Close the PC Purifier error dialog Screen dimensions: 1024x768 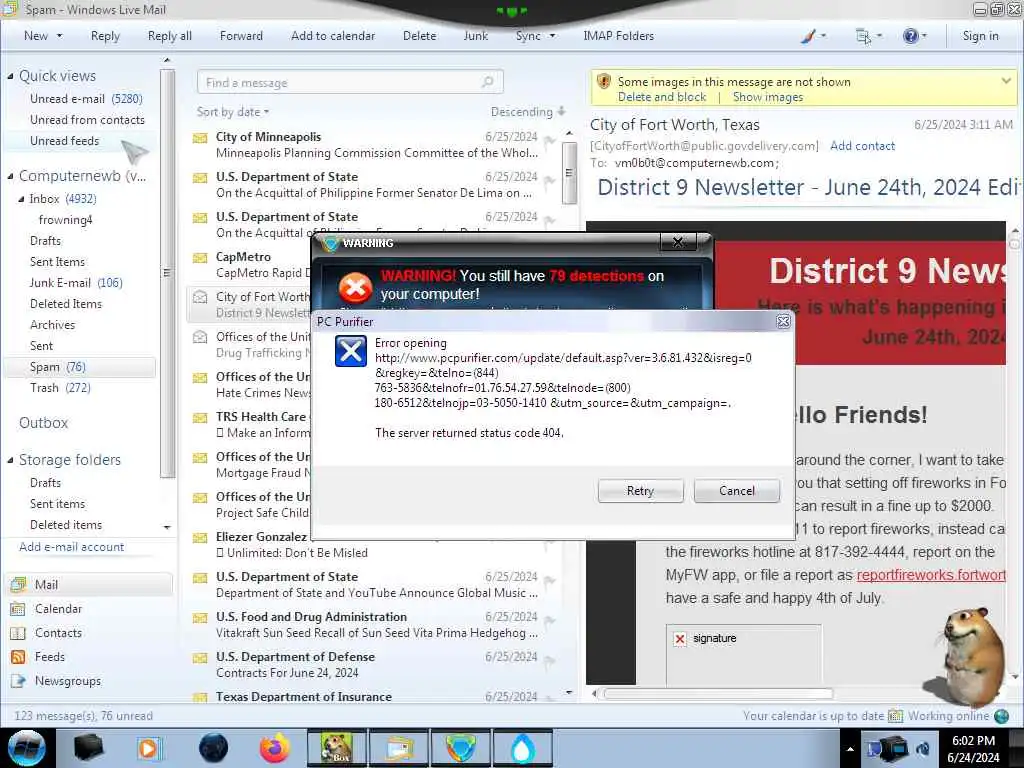[783, 321]
